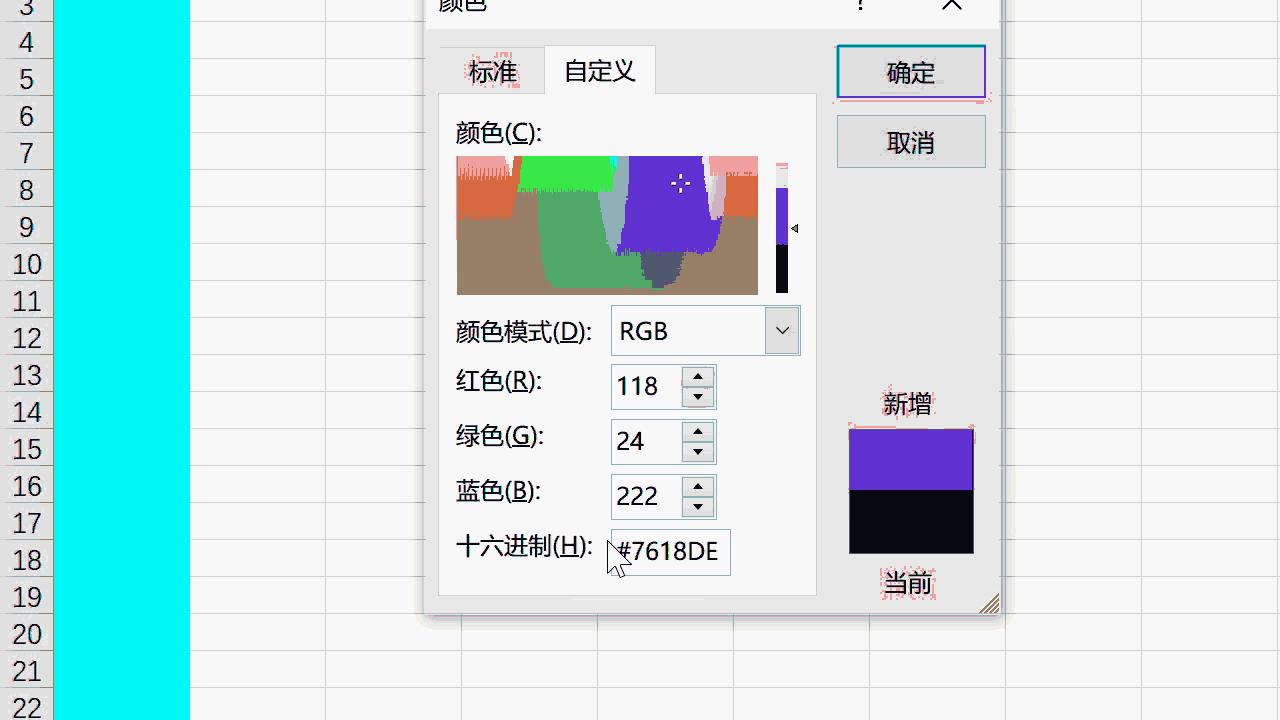Edit the 绿色 green value input field
The width and height of the screenshot is (1280, 720).
(645, 442)
